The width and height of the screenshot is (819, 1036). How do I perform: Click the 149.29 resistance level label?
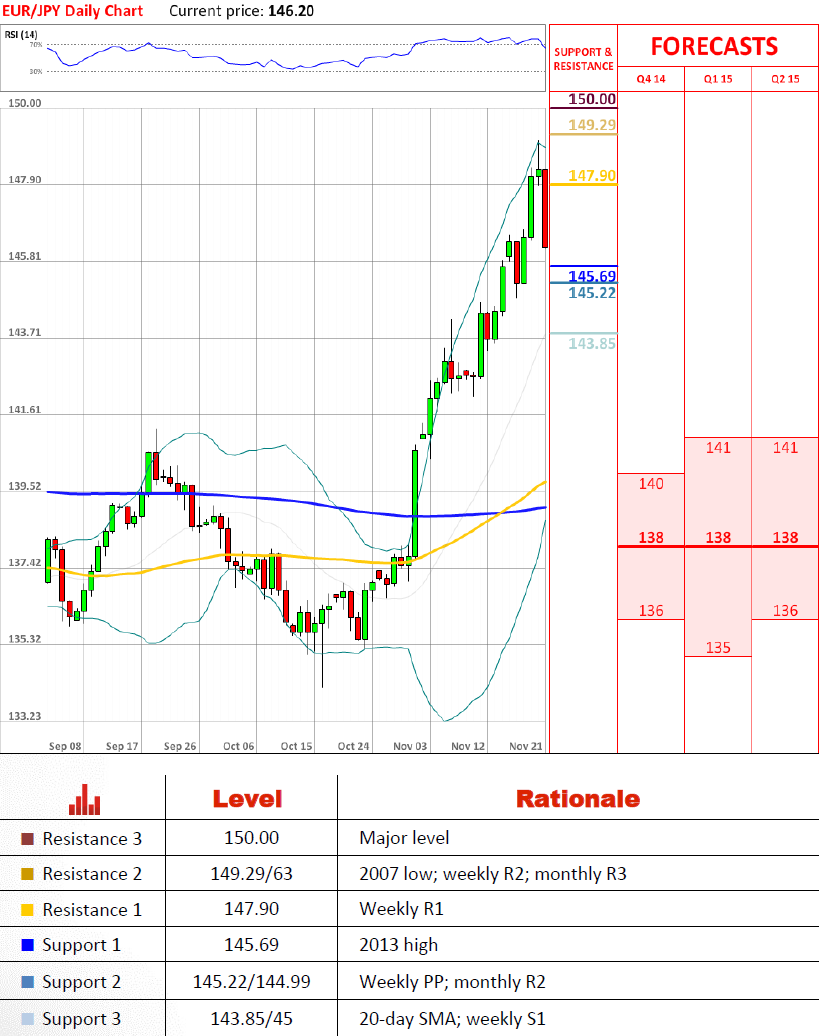pyautogui.click(x=592, y=125)
